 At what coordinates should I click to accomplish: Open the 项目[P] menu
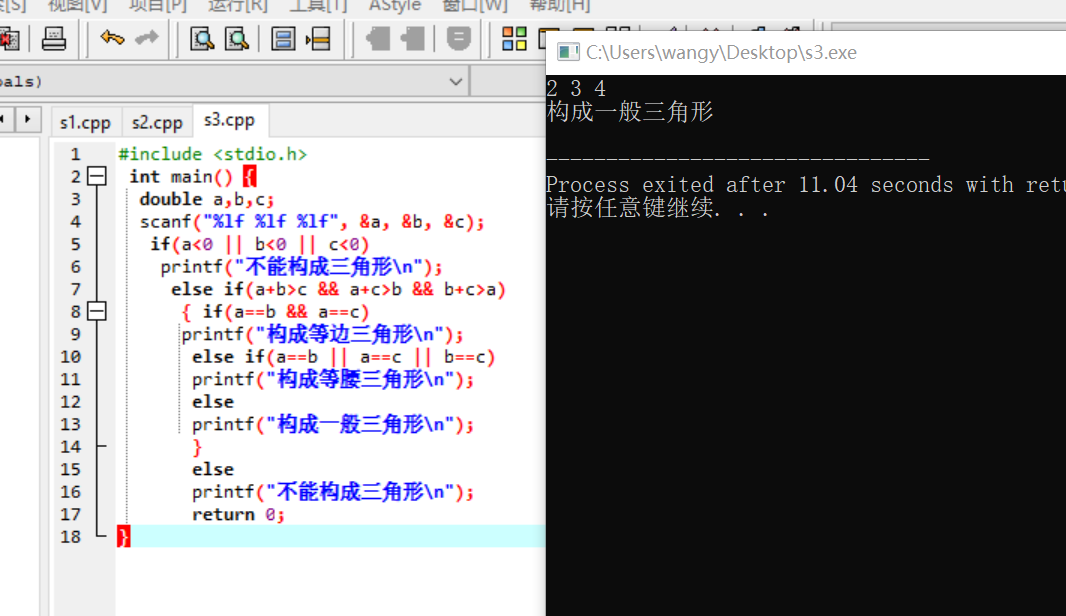pos(158,6)
